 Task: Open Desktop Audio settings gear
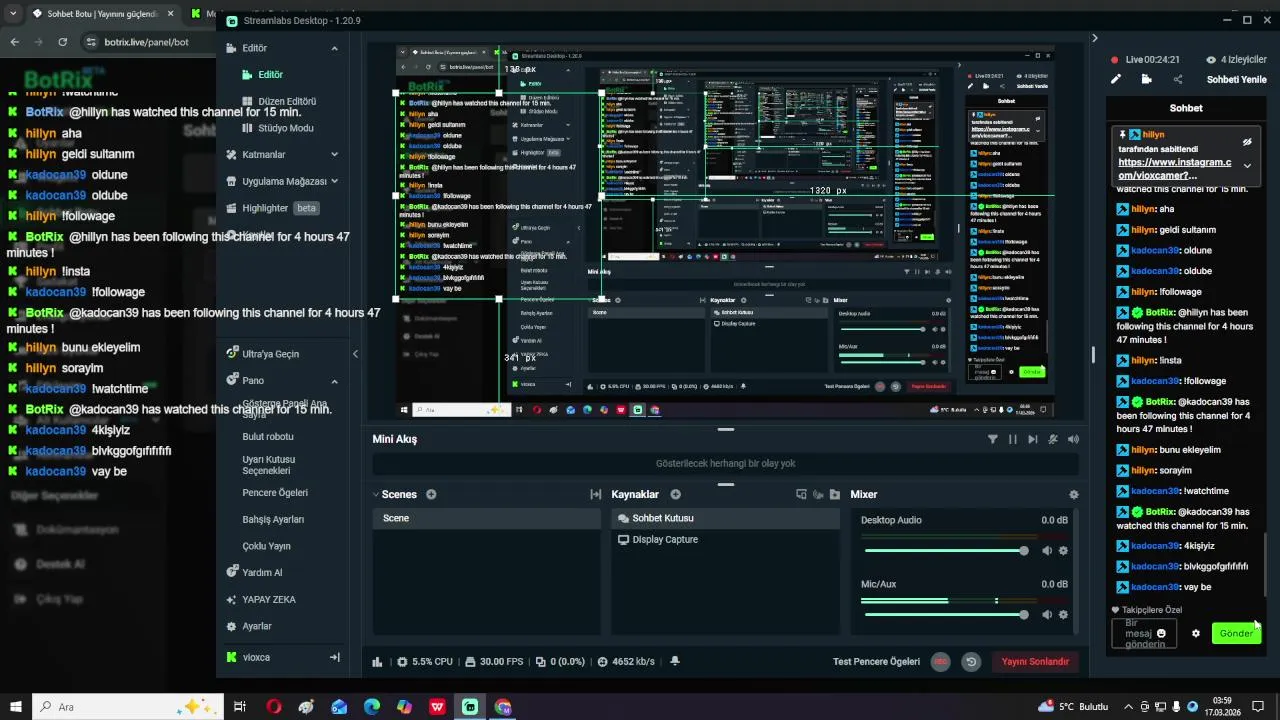pos(1063,551)
